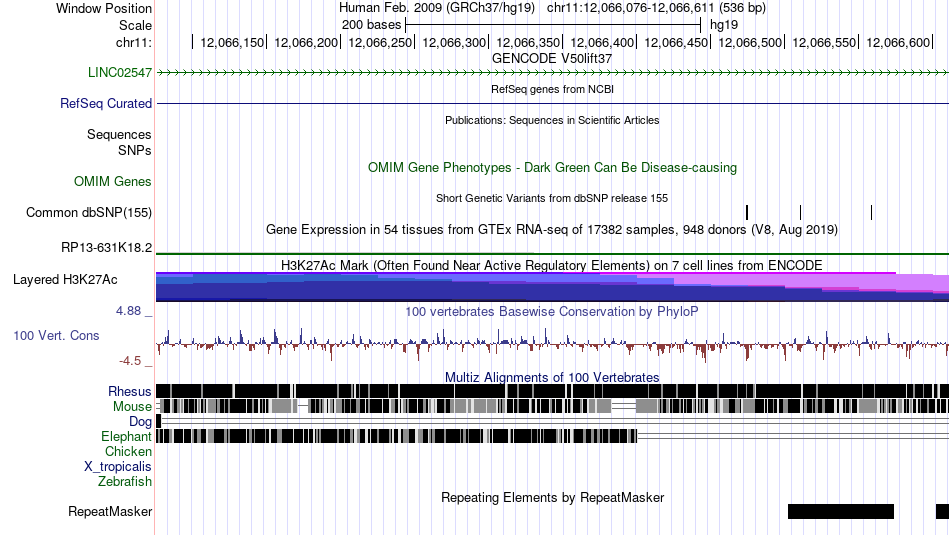Click the SNPs publications track label
This screenshot has height=535, width=950.
tap(135, 150)
